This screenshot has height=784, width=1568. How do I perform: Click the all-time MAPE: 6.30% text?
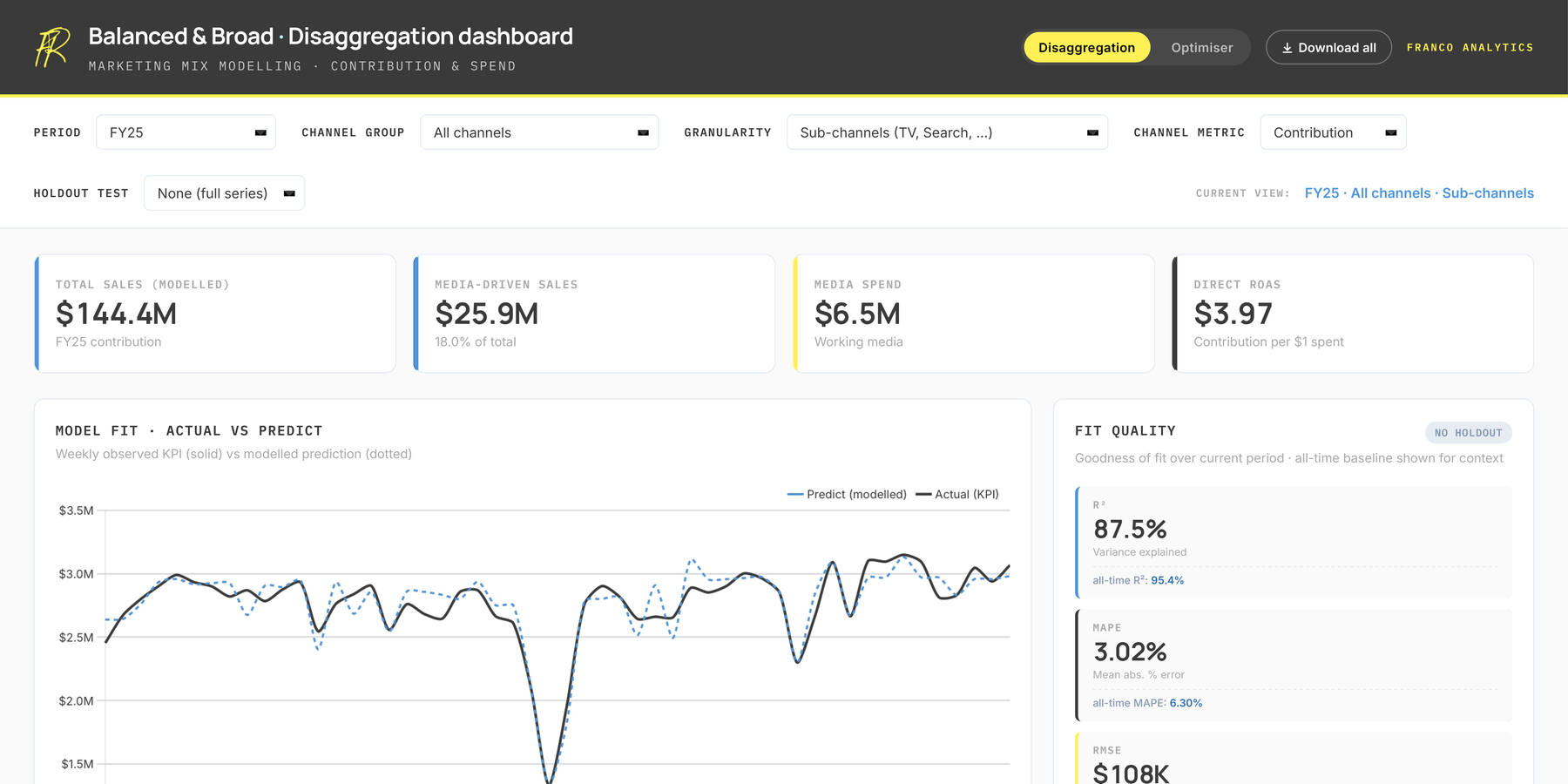pos(1147,703)
